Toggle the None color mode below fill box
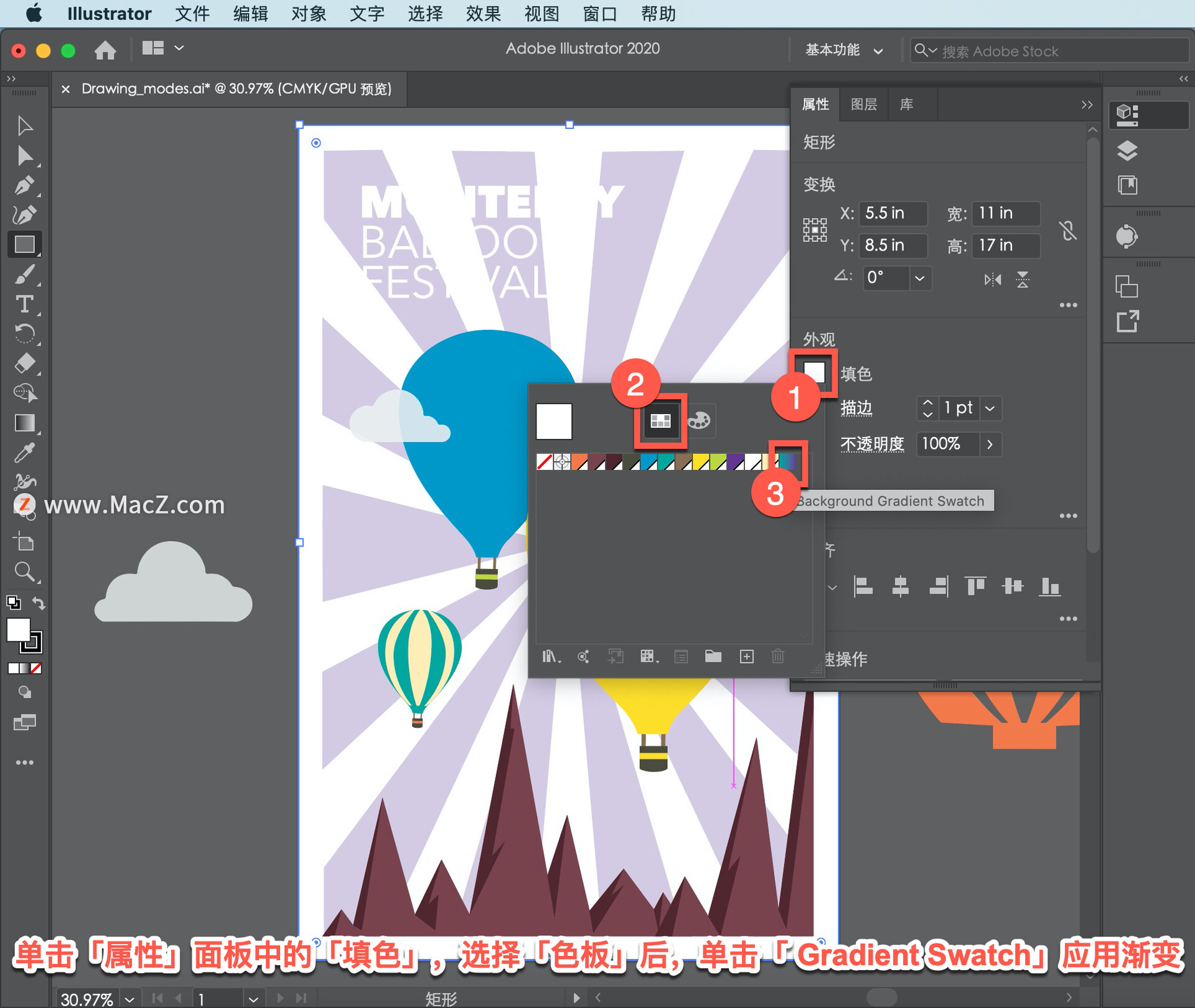Image resolution: width=1195 pixels, height=1008 pixels. pyautogui.click(x=37, y=668)
